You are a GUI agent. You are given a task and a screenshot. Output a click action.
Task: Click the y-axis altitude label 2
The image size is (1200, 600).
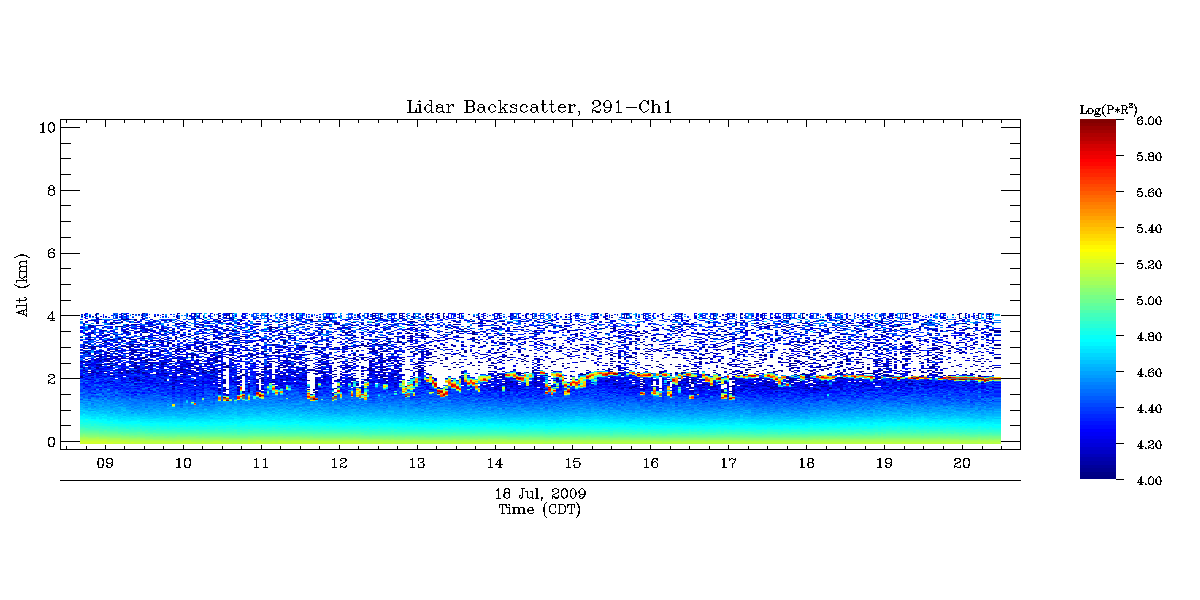pos(50,379)
